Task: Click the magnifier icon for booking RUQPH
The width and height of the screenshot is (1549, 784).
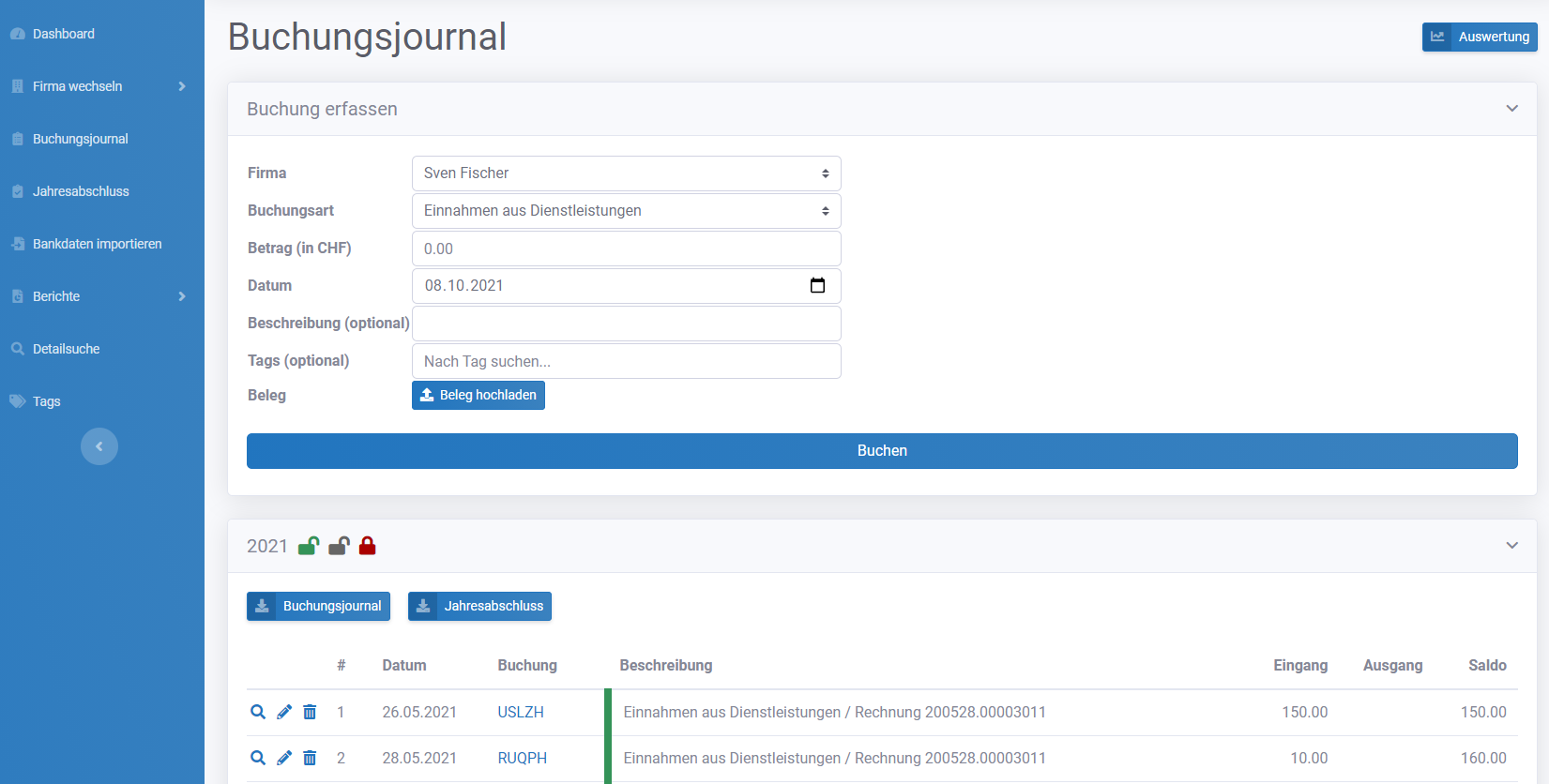Action: point(258,758)
